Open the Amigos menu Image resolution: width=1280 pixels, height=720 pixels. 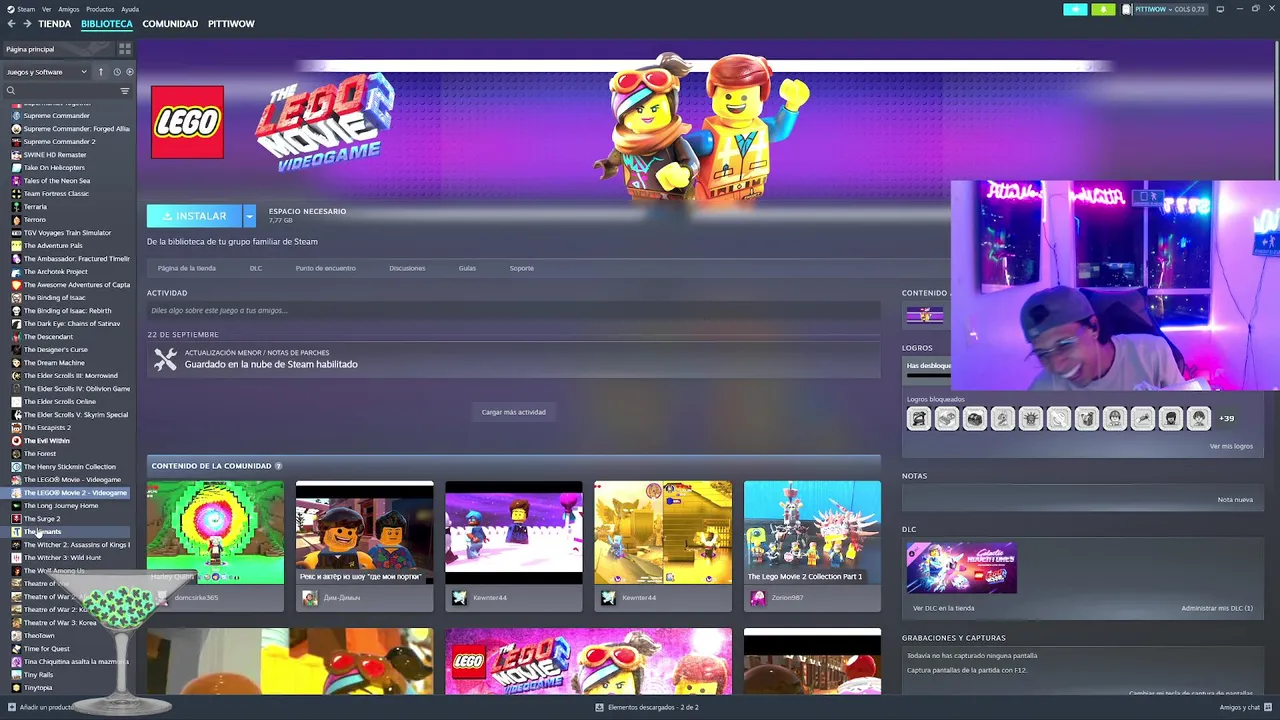[69, 9]
